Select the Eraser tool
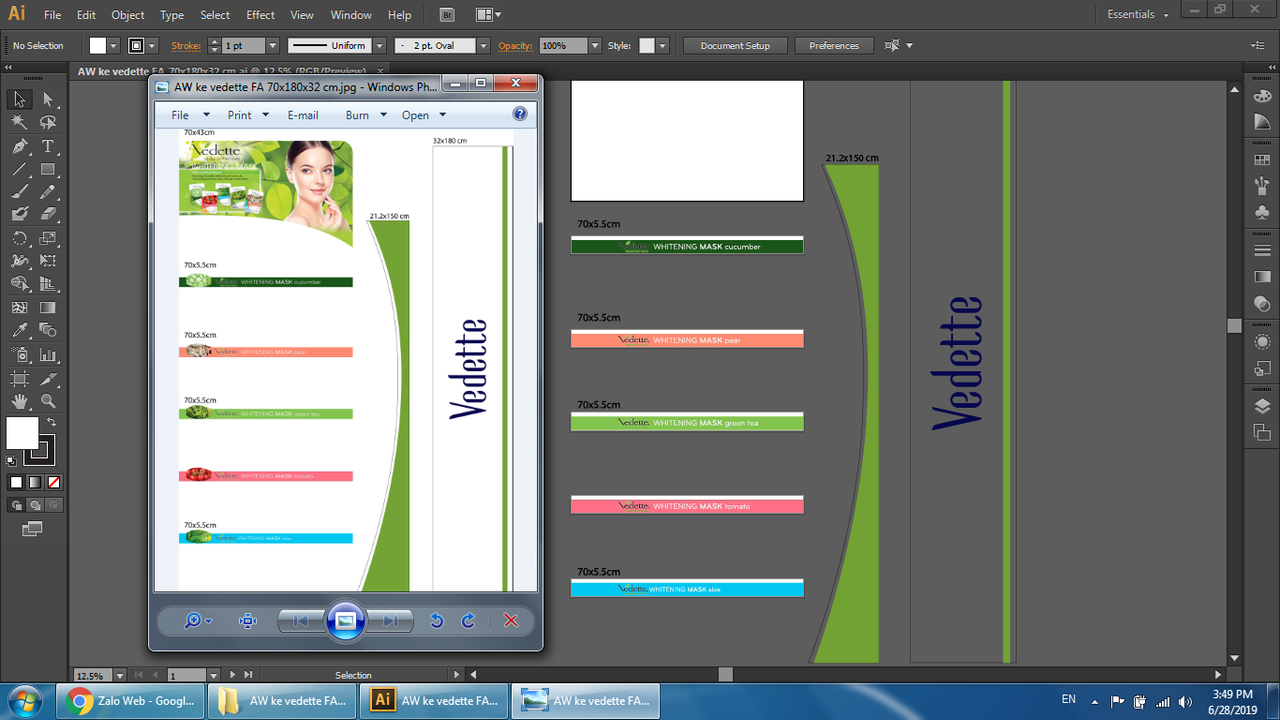 [47, 214]
